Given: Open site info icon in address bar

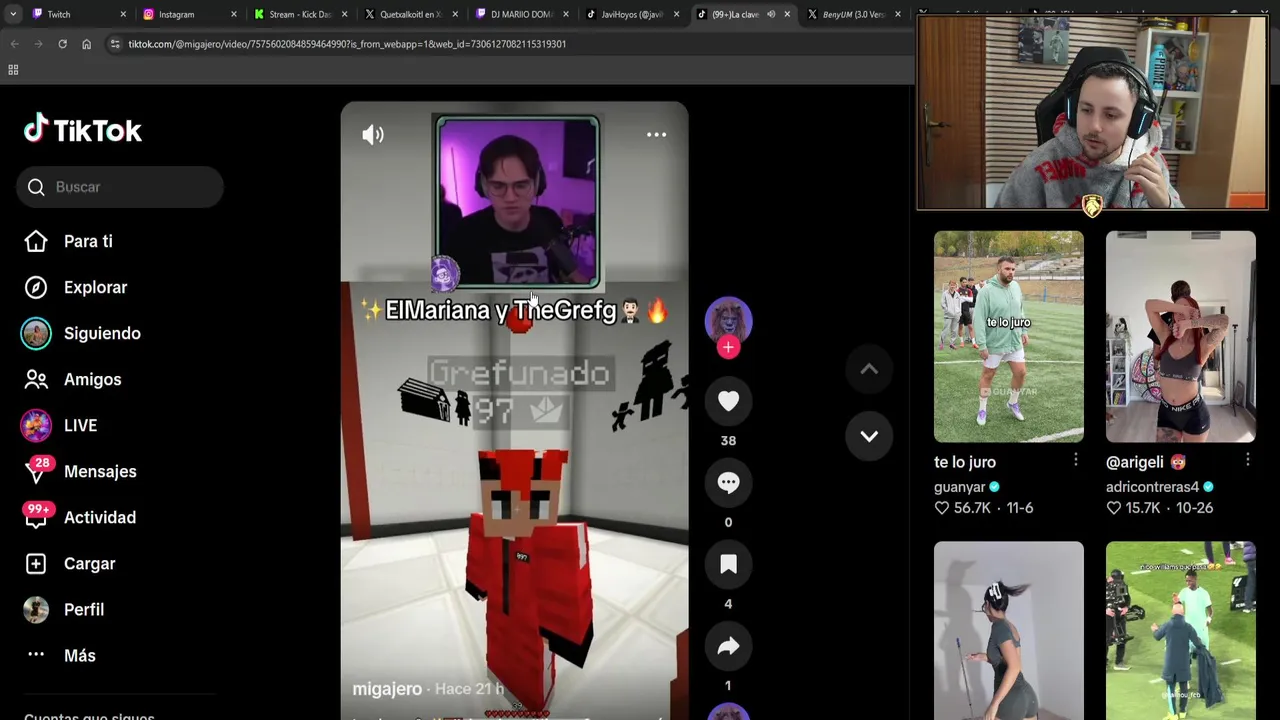Looking at the screenshot, I should [115, 44].
